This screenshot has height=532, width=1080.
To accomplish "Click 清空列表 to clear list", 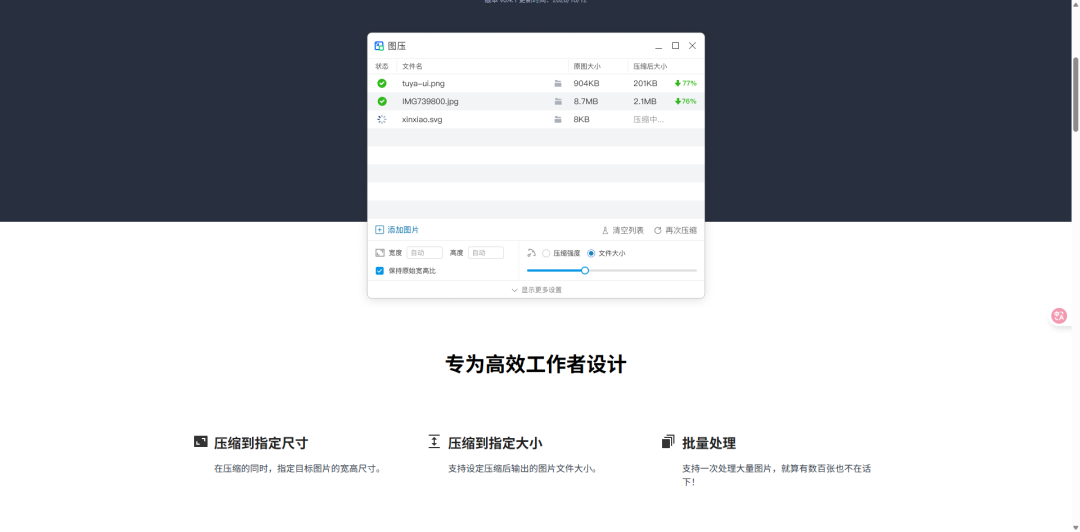I will [623, 230].
